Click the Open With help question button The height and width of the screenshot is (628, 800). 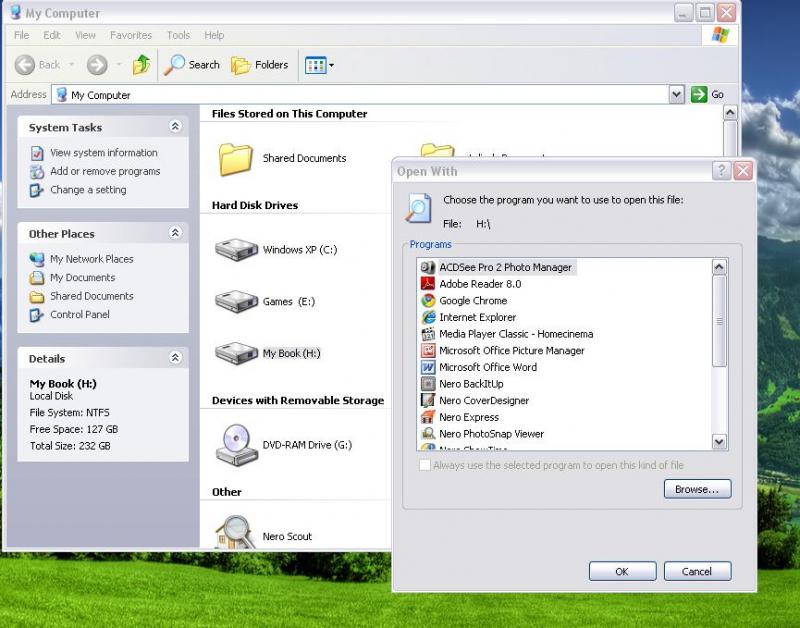(721, 170)
